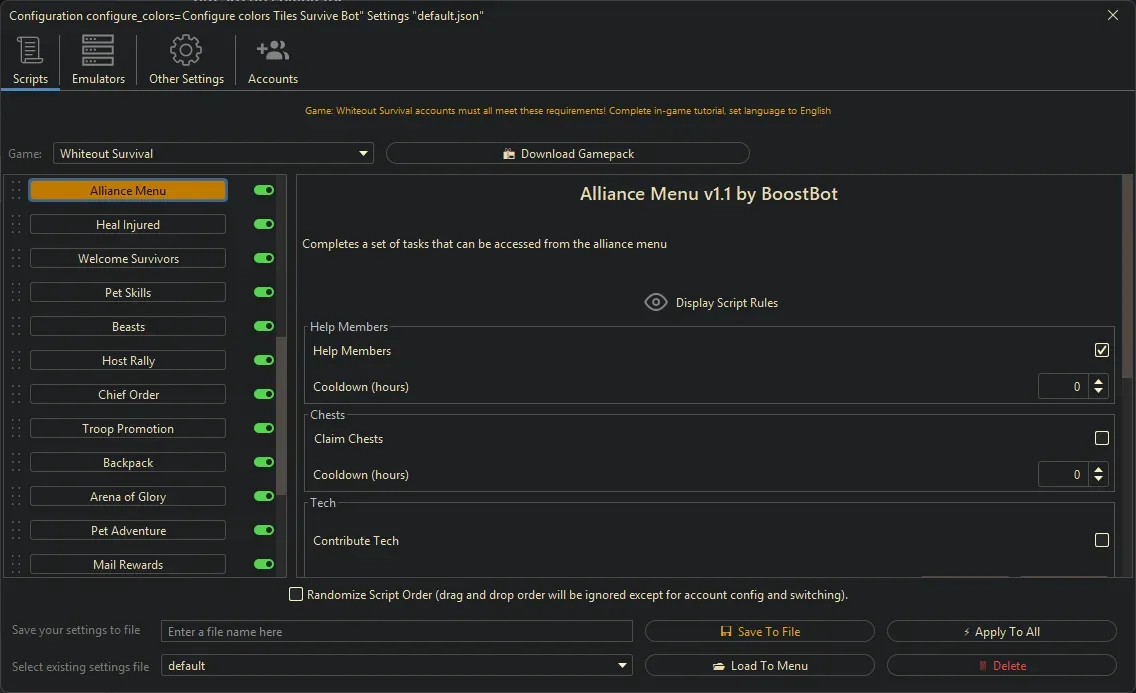Click drag handle next to Pet Skills

16,292
